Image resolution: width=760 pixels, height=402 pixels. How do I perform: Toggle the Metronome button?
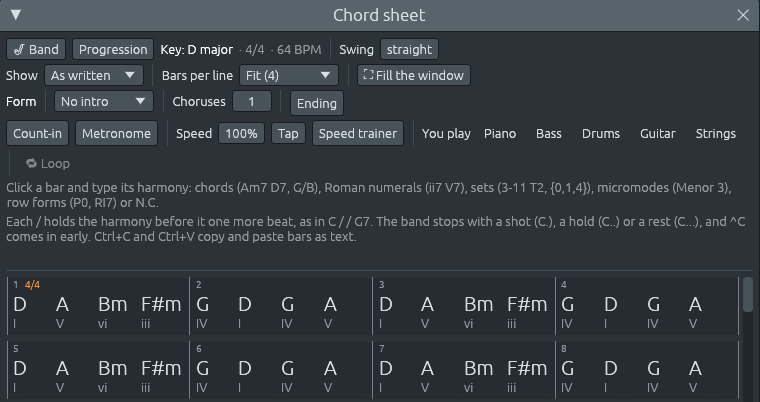point(116,133)
